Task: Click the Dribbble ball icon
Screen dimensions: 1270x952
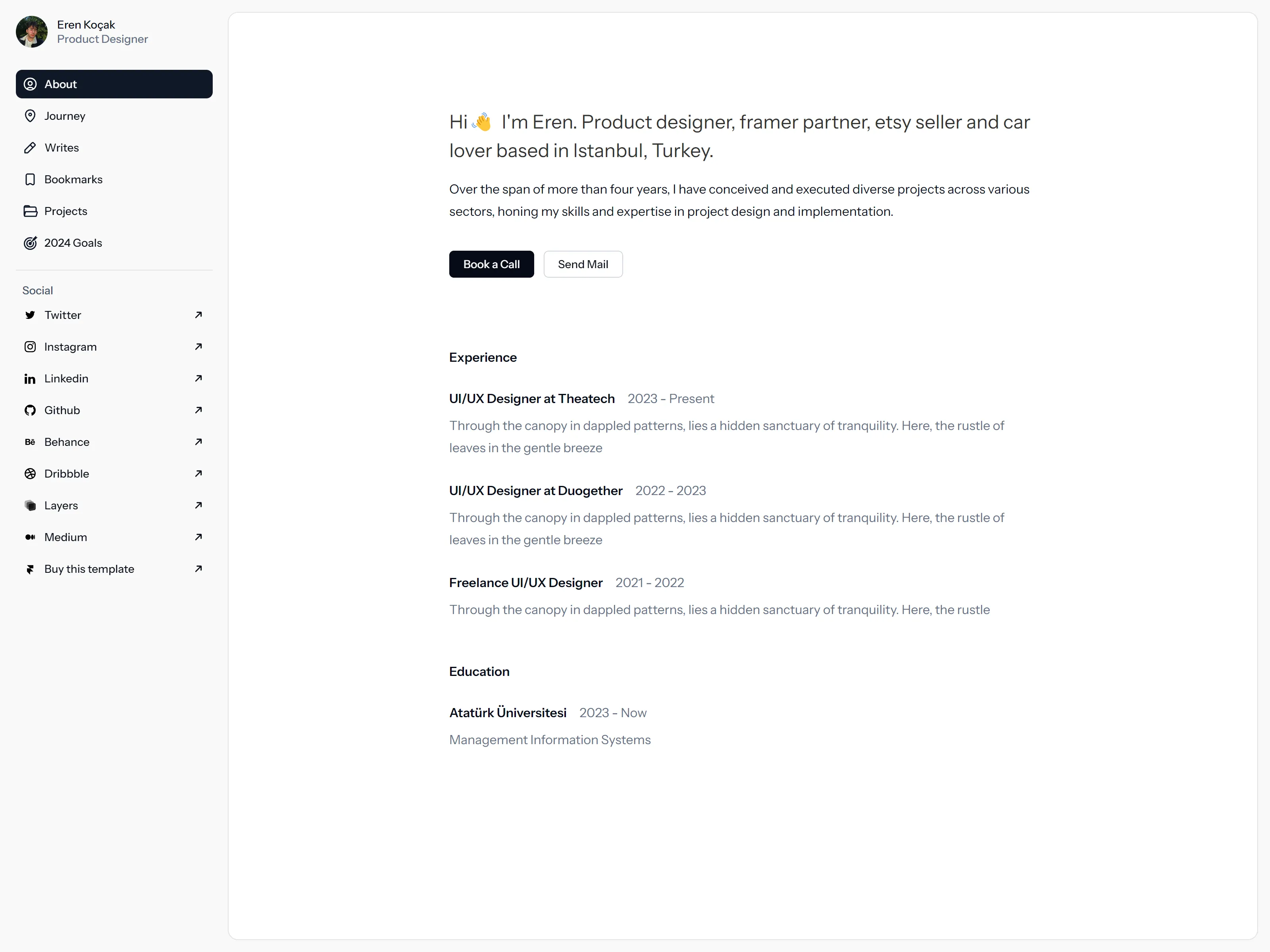Action: click(x=30, y=474)
